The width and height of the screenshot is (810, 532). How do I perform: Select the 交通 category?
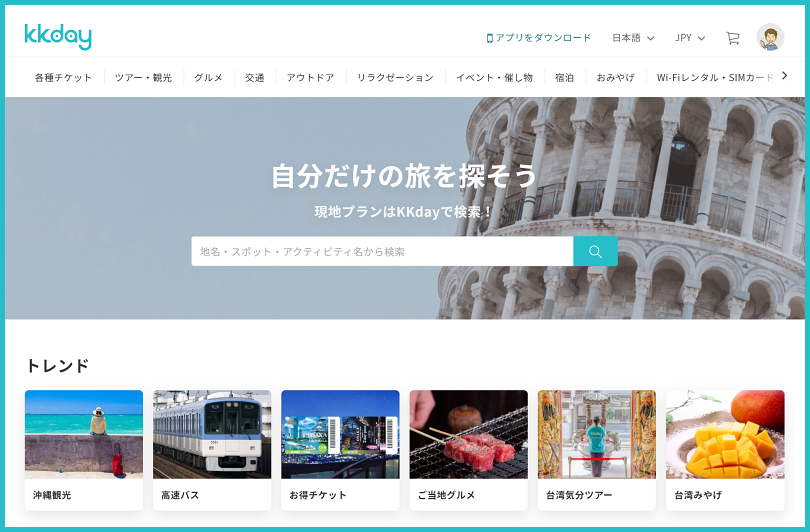[x=255, y=77]
